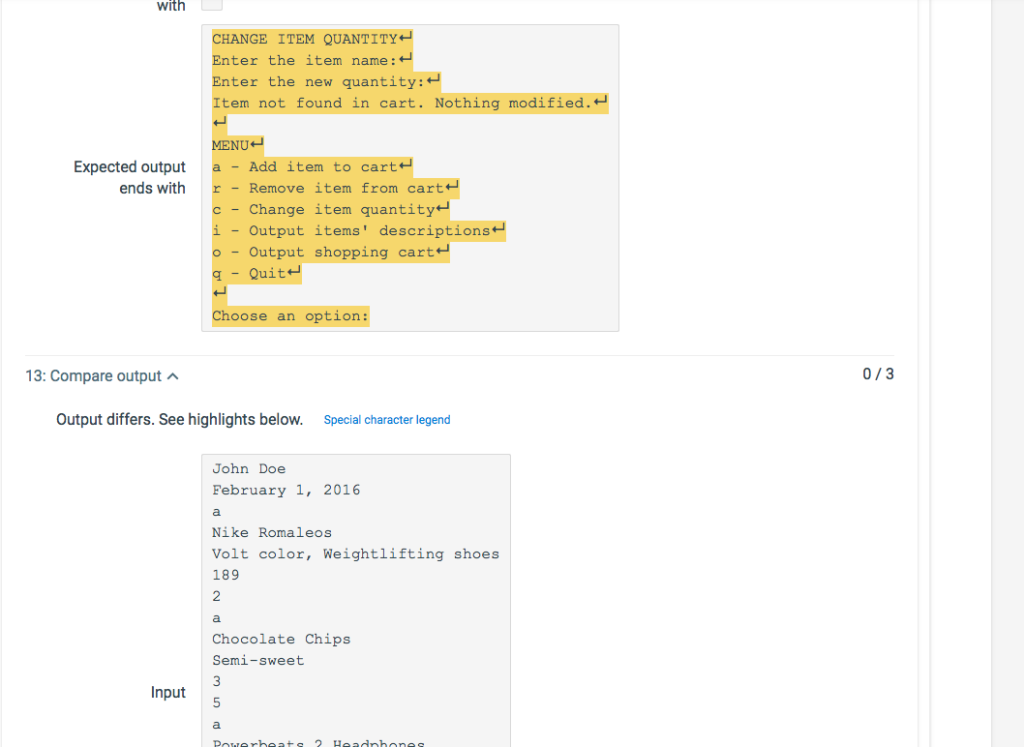
Task: Click 'c - Change item quantity' line
Action: click(330, 210)
